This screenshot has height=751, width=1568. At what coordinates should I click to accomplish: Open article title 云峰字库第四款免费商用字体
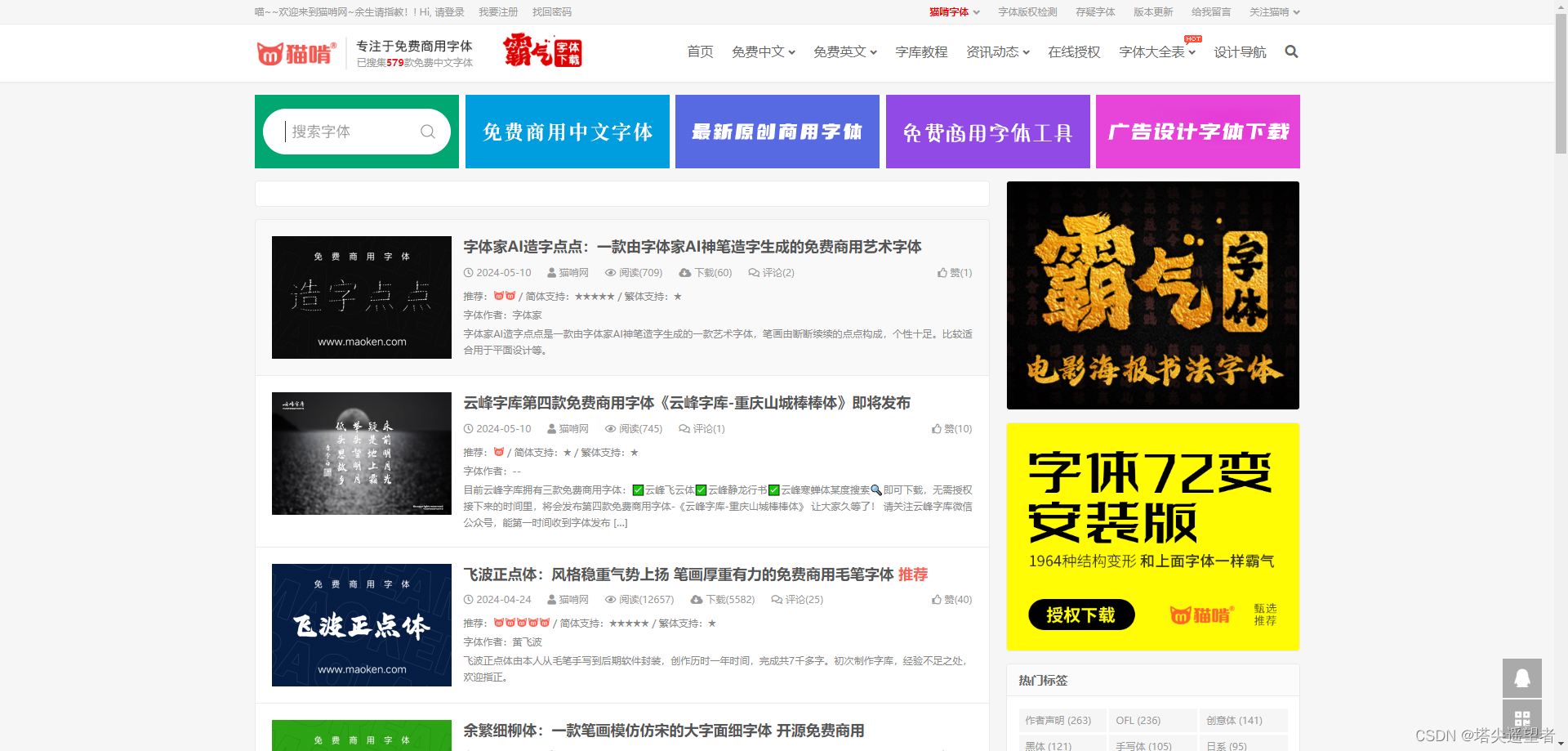(x=687, y=403)
